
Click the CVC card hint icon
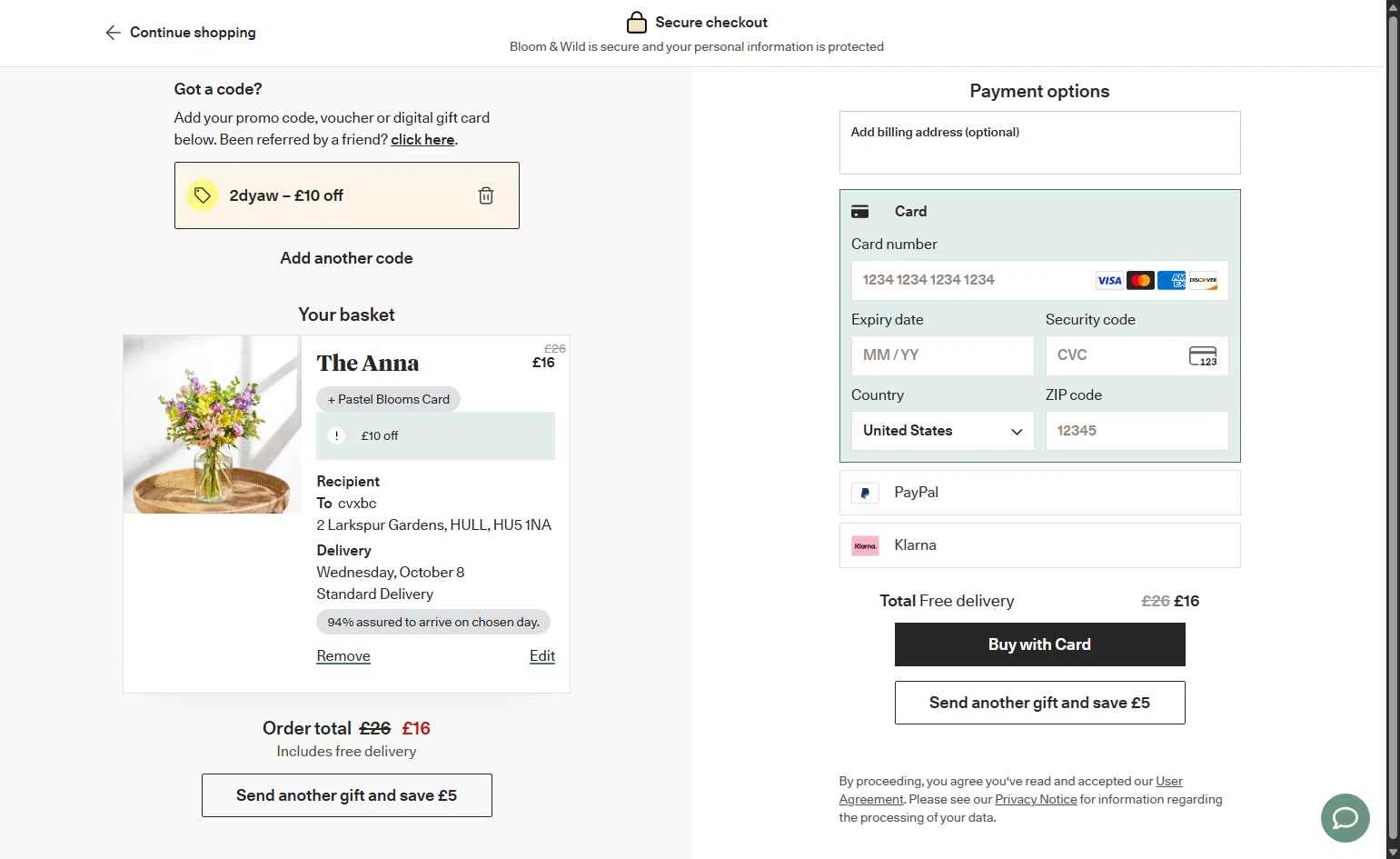tap(1202, 356)
